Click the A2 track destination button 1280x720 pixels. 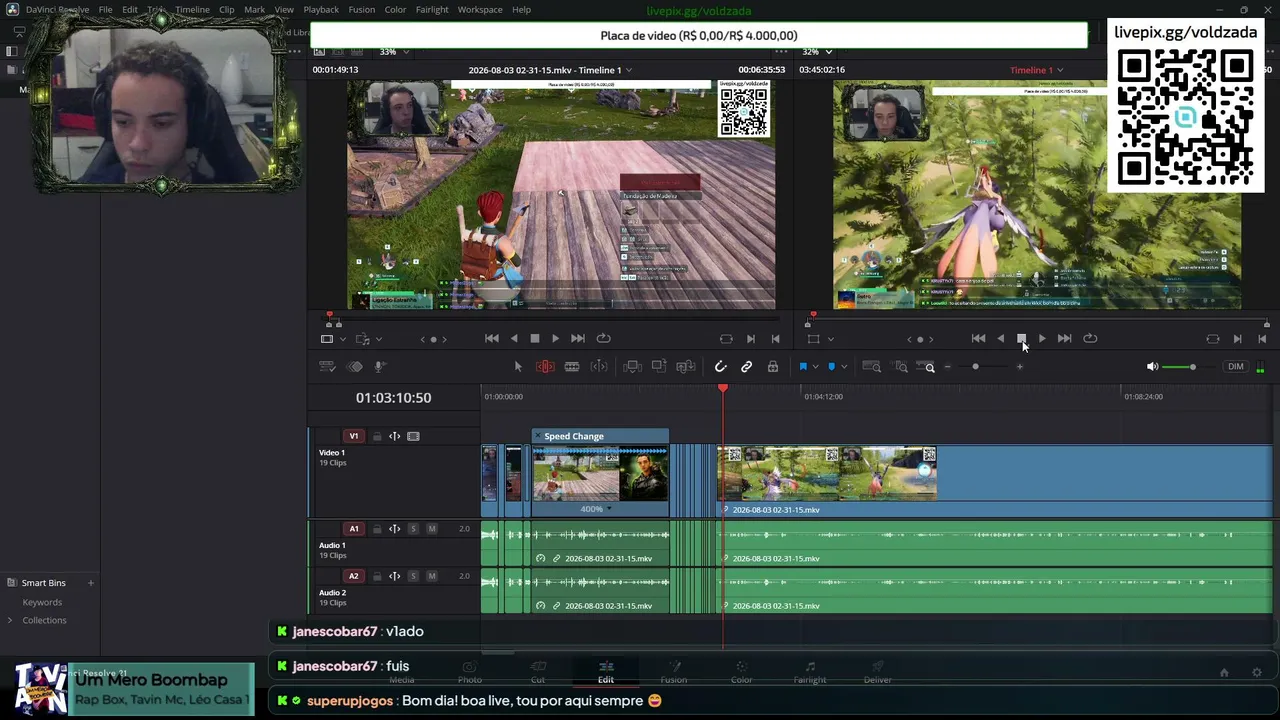pos(353,577)
